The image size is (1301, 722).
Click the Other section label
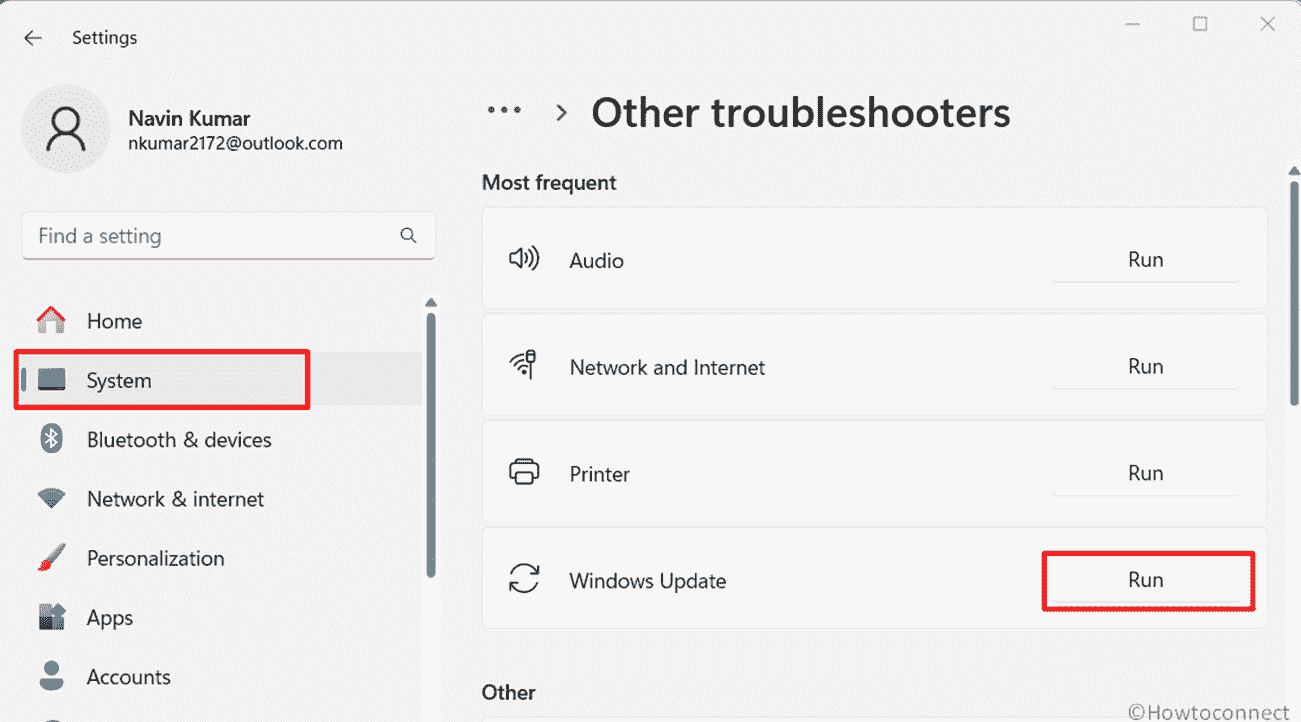(508, 692)
